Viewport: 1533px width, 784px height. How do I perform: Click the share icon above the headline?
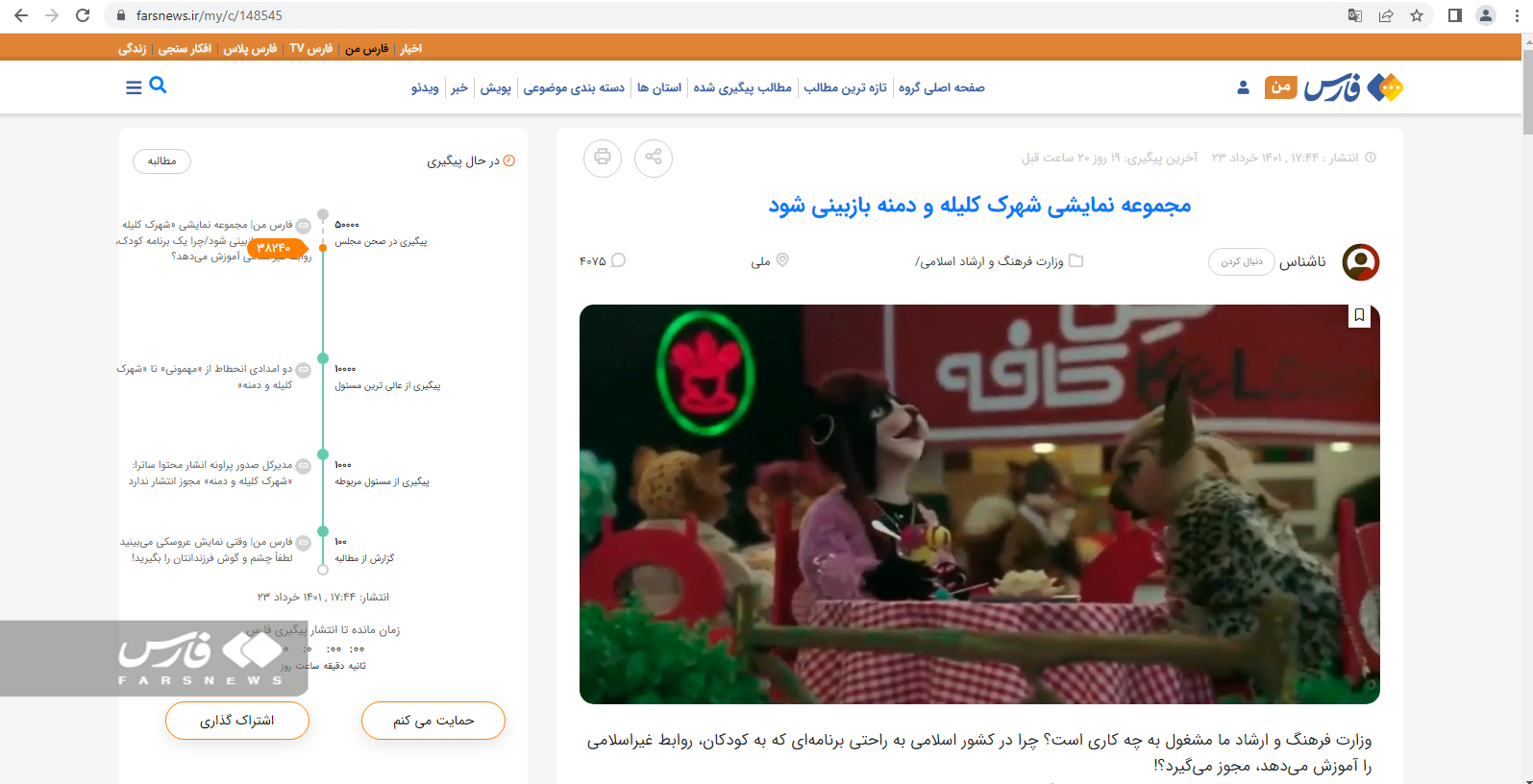click(654, 158)
